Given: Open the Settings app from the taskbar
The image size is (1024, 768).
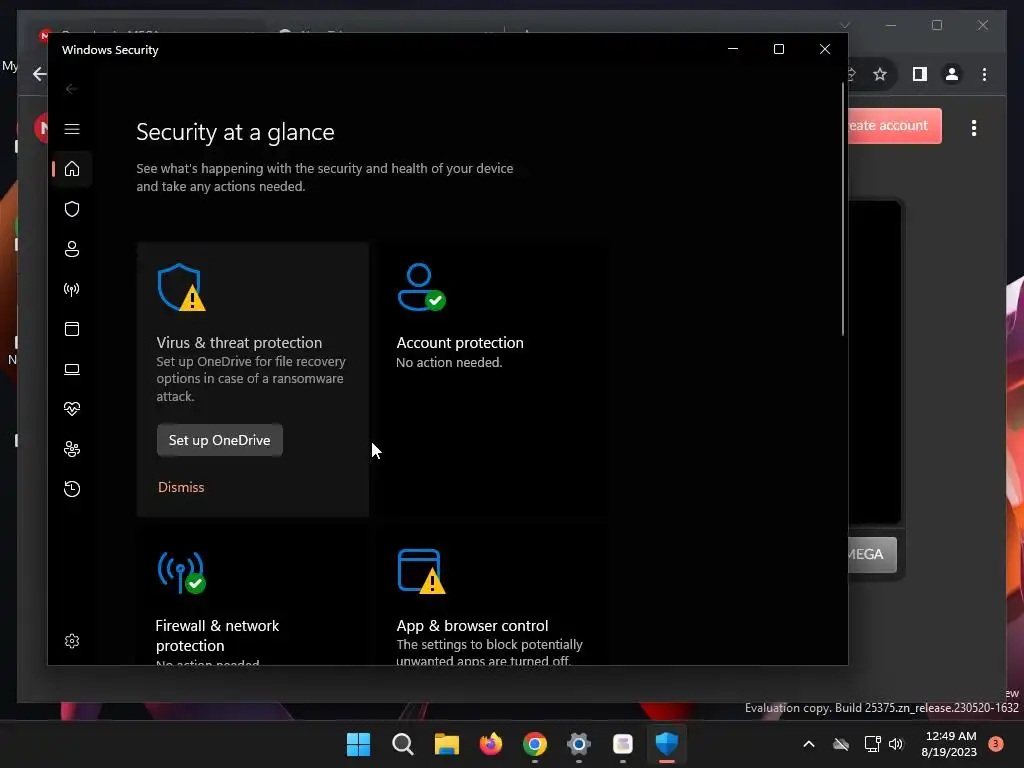Looking at the screenshot, I should point(579,744).
